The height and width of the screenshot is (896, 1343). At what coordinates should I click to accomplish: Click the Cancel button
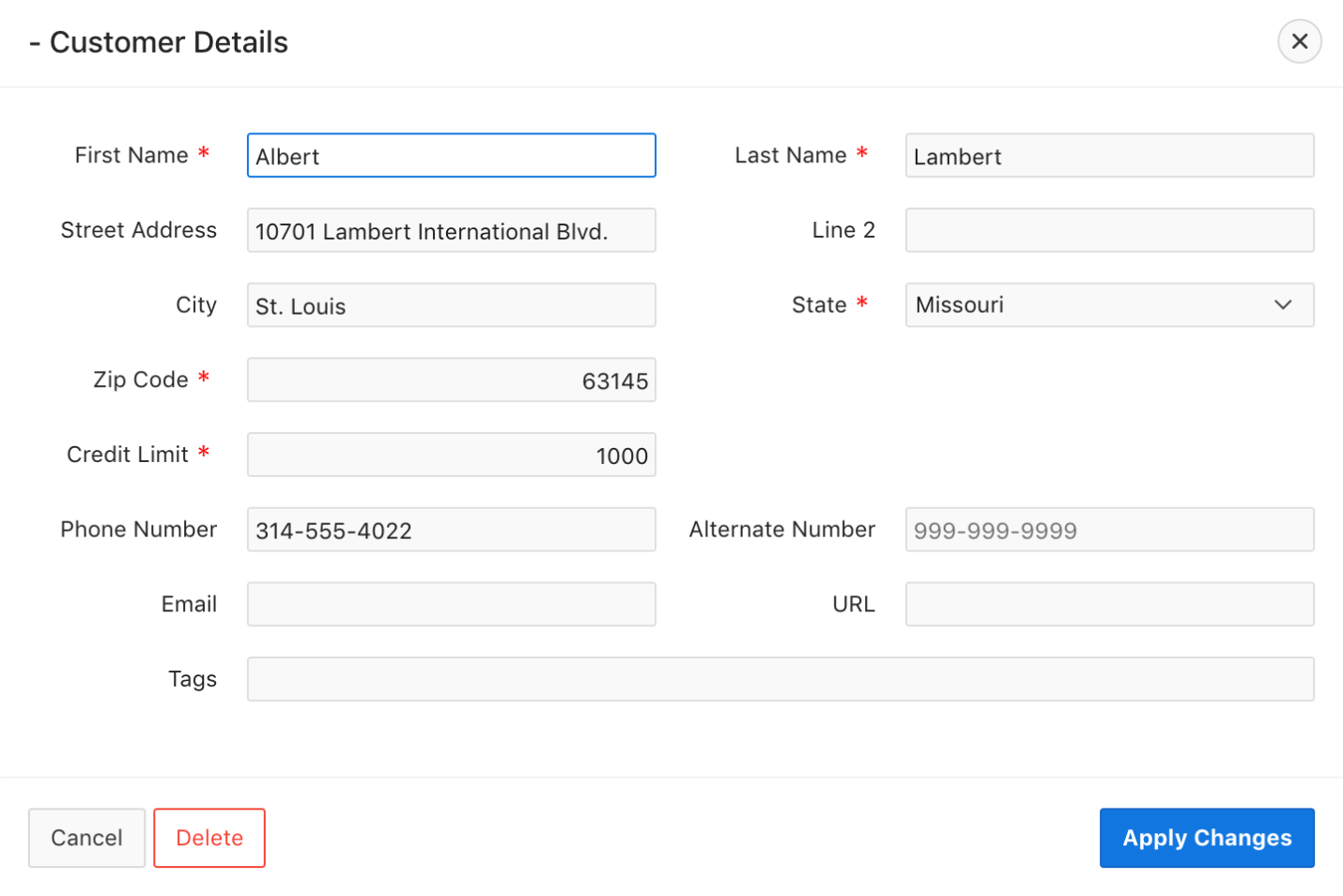click(86, 838)
